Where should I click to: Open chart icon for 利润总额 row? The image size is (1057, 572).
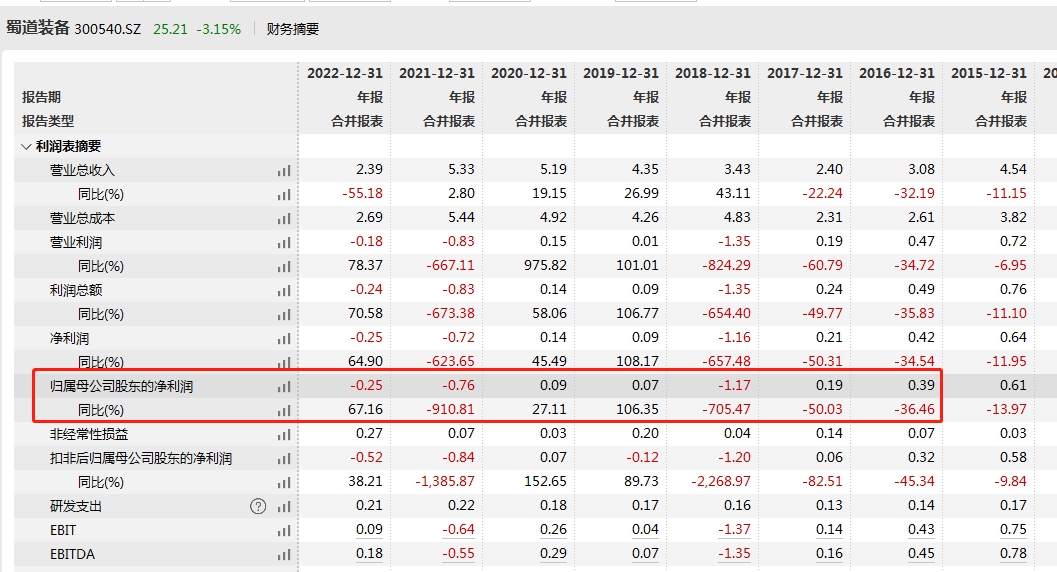tap(284, 290)
